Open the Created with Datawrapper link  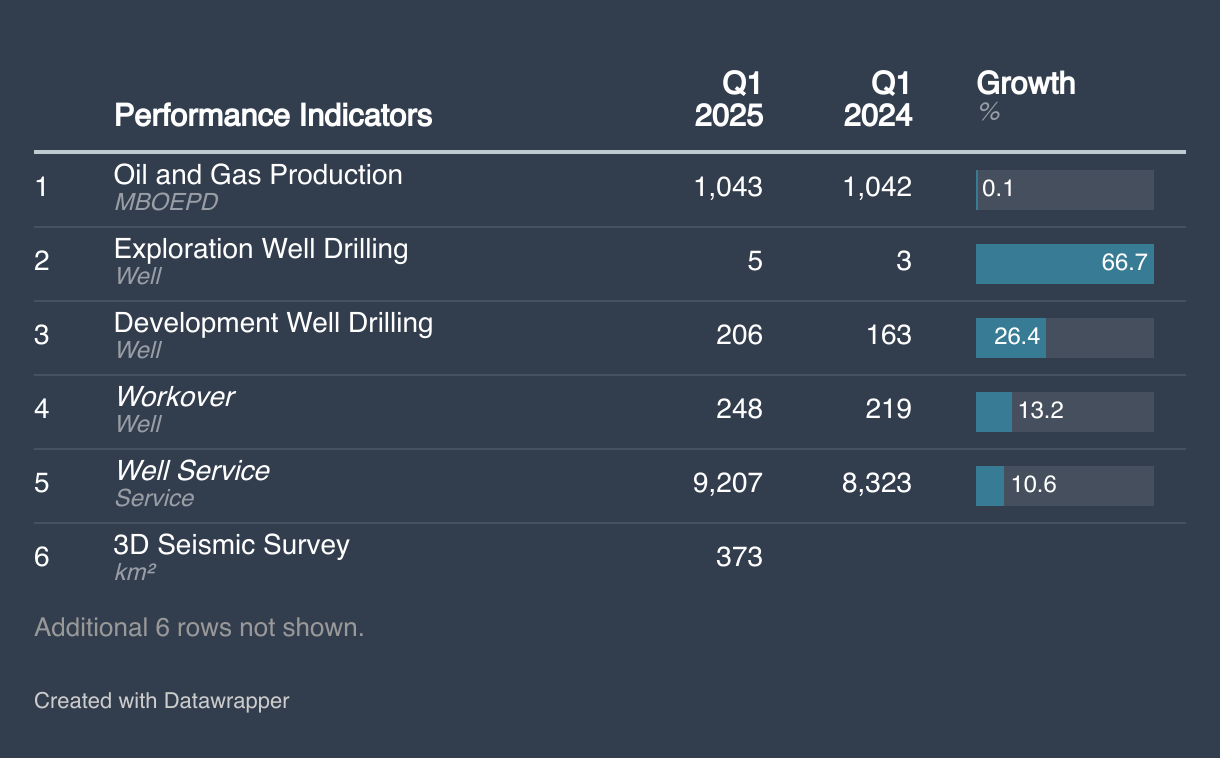click(x=161, y=701)
